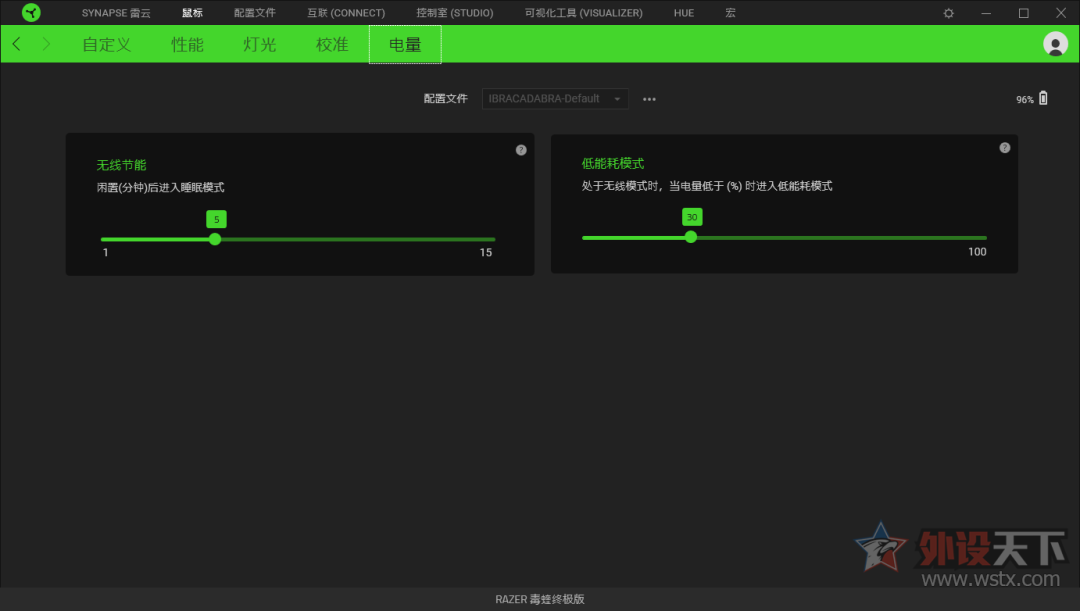Switch to 性能 tab

187,45
